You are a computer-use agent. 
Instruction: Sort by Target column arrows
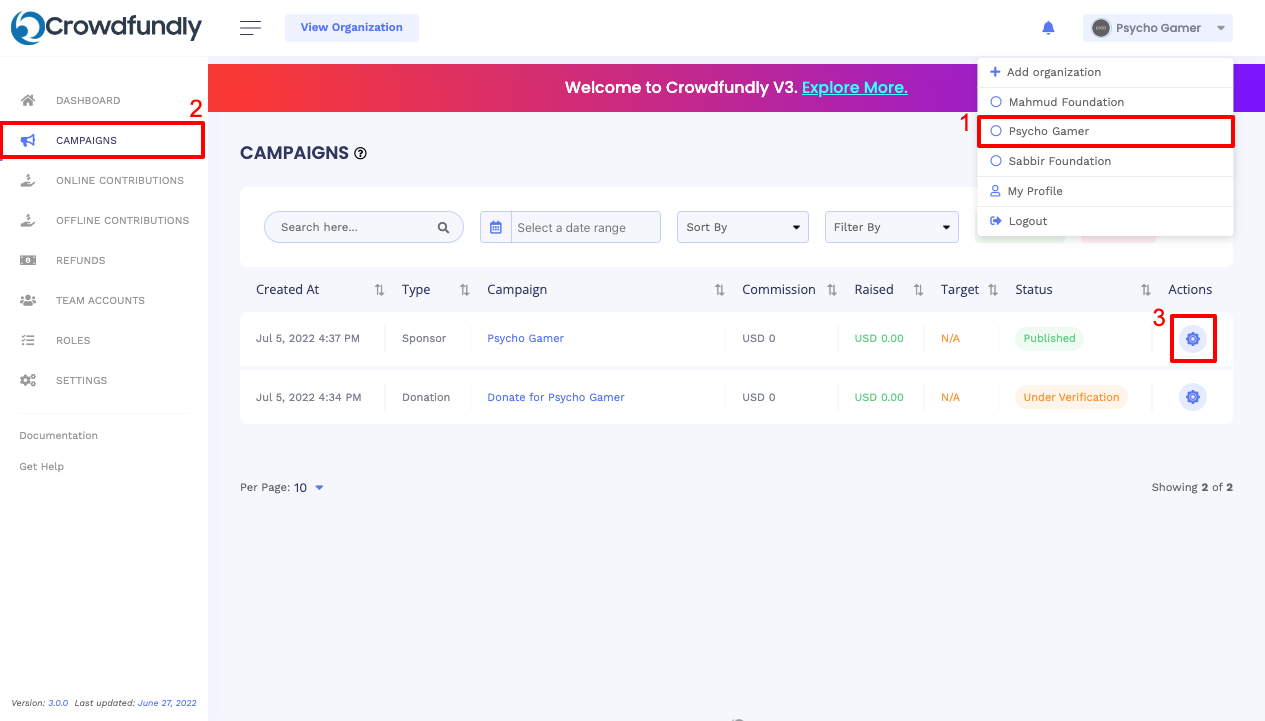993,290
